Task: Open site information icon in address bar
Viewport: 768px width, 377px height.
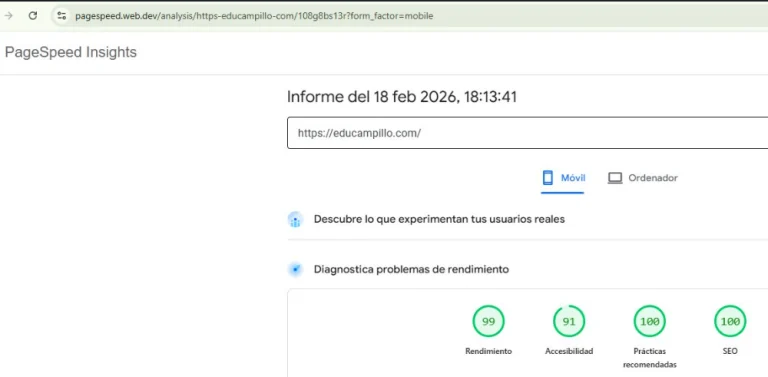Action: click(61, 16)
